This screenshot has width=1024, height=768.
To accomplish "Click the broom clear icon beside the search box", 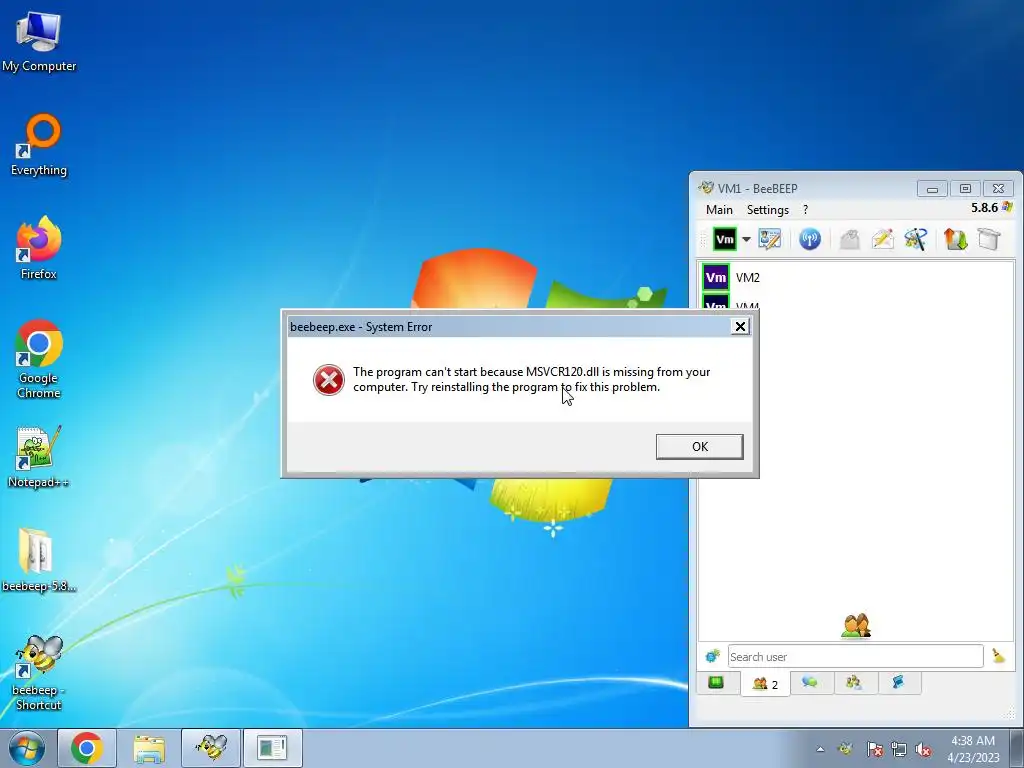I will [x=999, y=656].
